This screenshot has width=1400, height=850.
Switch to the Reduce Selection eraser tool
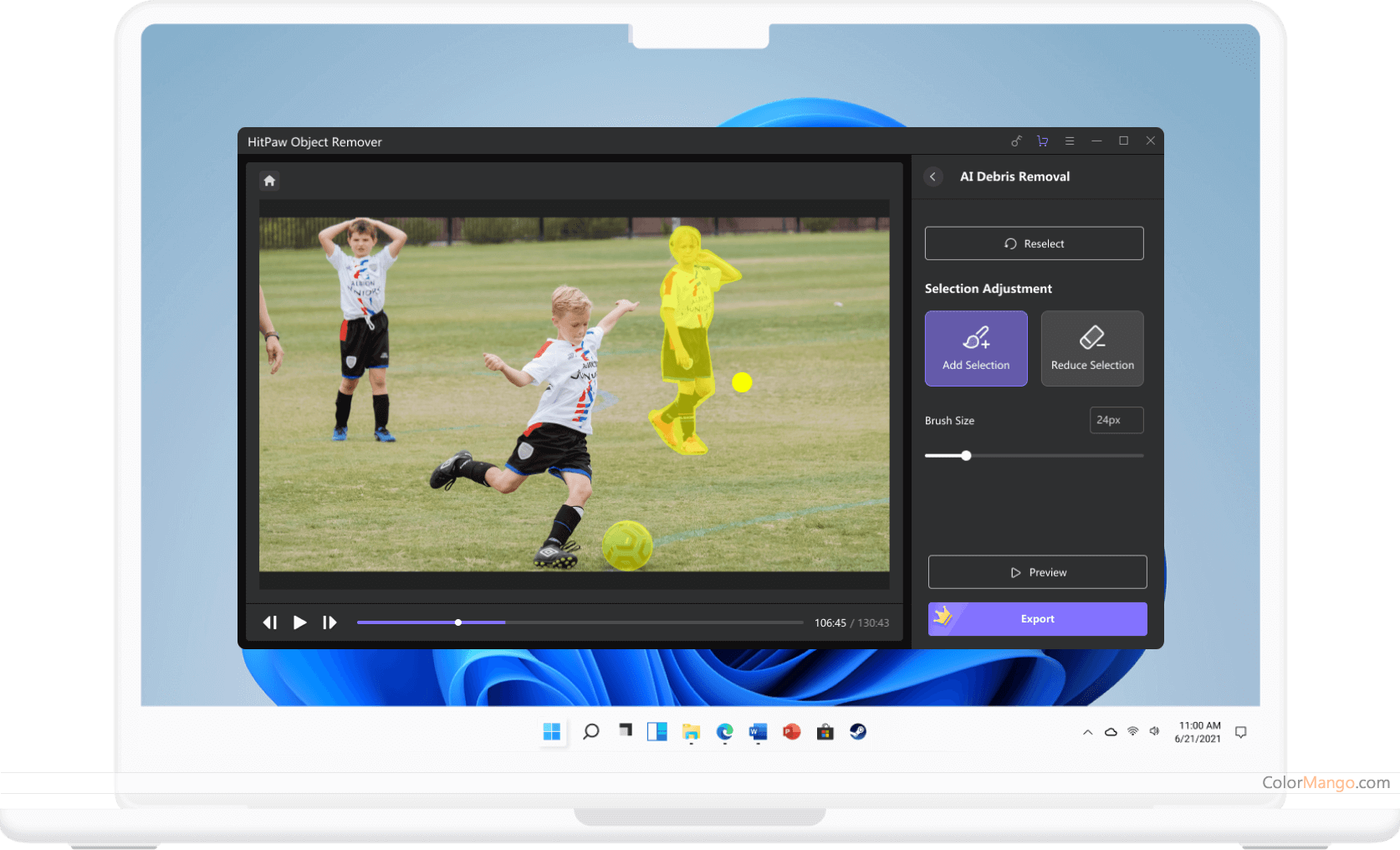coord(1092,348)
